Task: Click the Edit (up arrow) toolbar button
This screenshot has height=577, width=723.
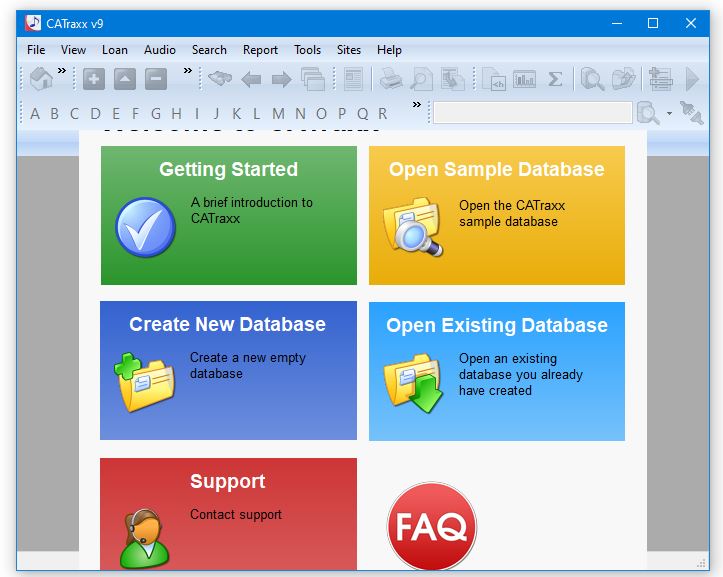Action: (124, 79)
